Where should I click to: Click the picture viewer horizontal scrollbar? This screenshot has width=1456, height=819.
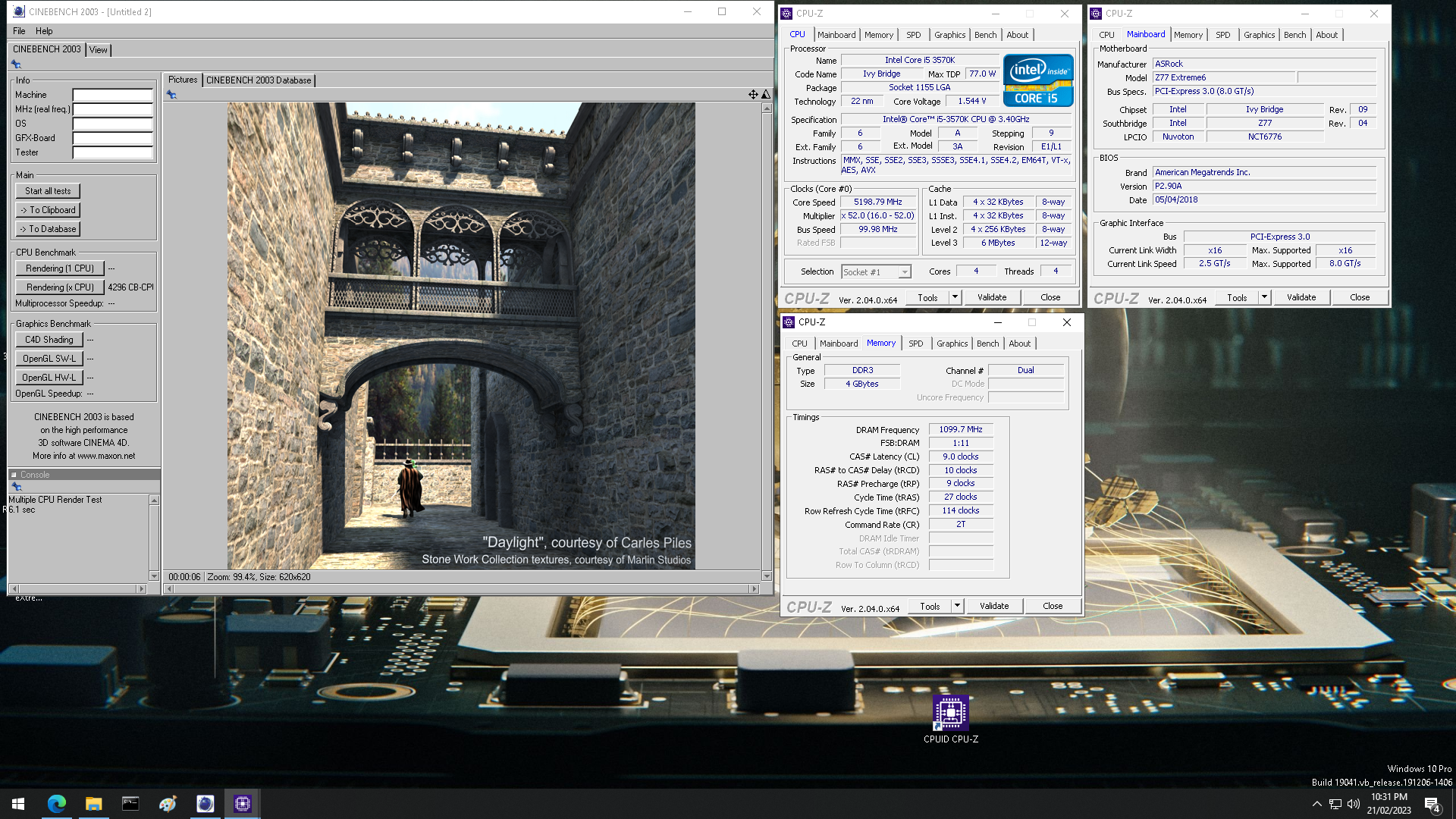click(462, 589)
